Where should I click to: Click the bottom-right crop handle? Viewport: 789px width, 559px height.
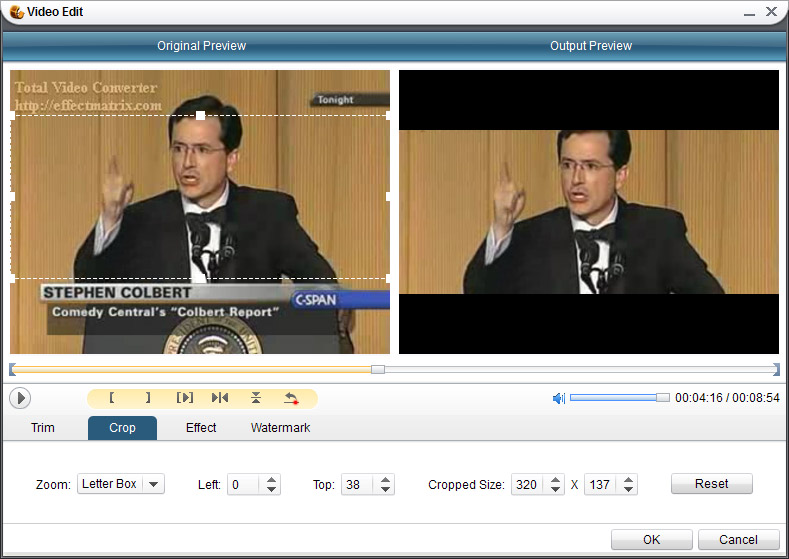point(388,278)
